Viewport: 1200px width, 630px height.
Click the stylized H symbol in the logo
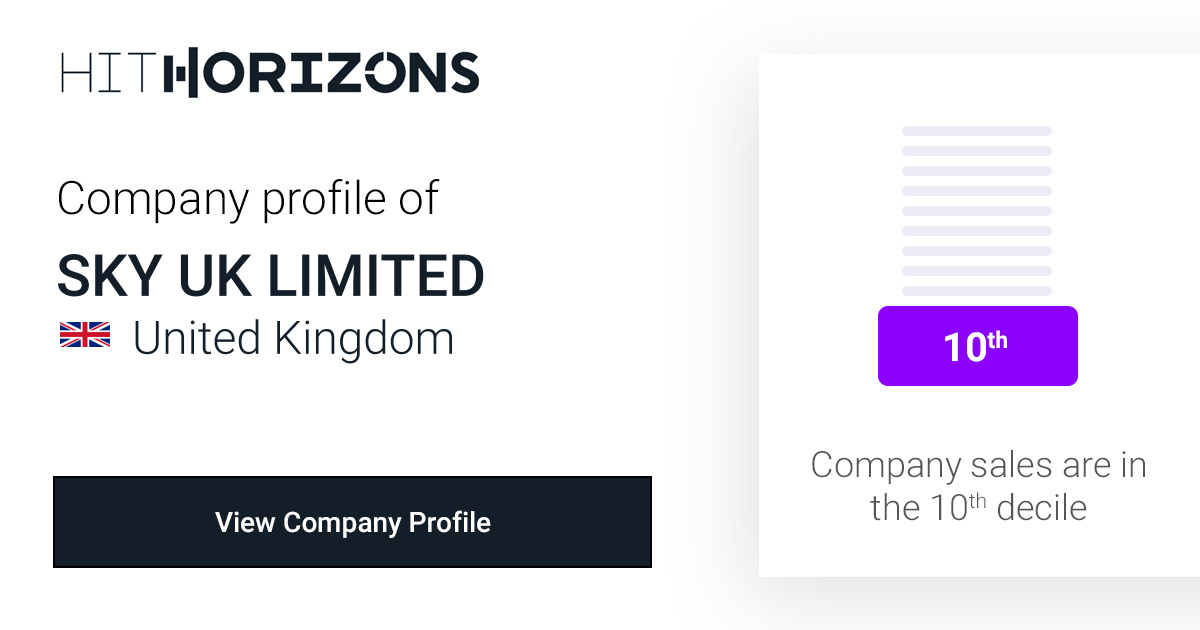tap(181, 73)
